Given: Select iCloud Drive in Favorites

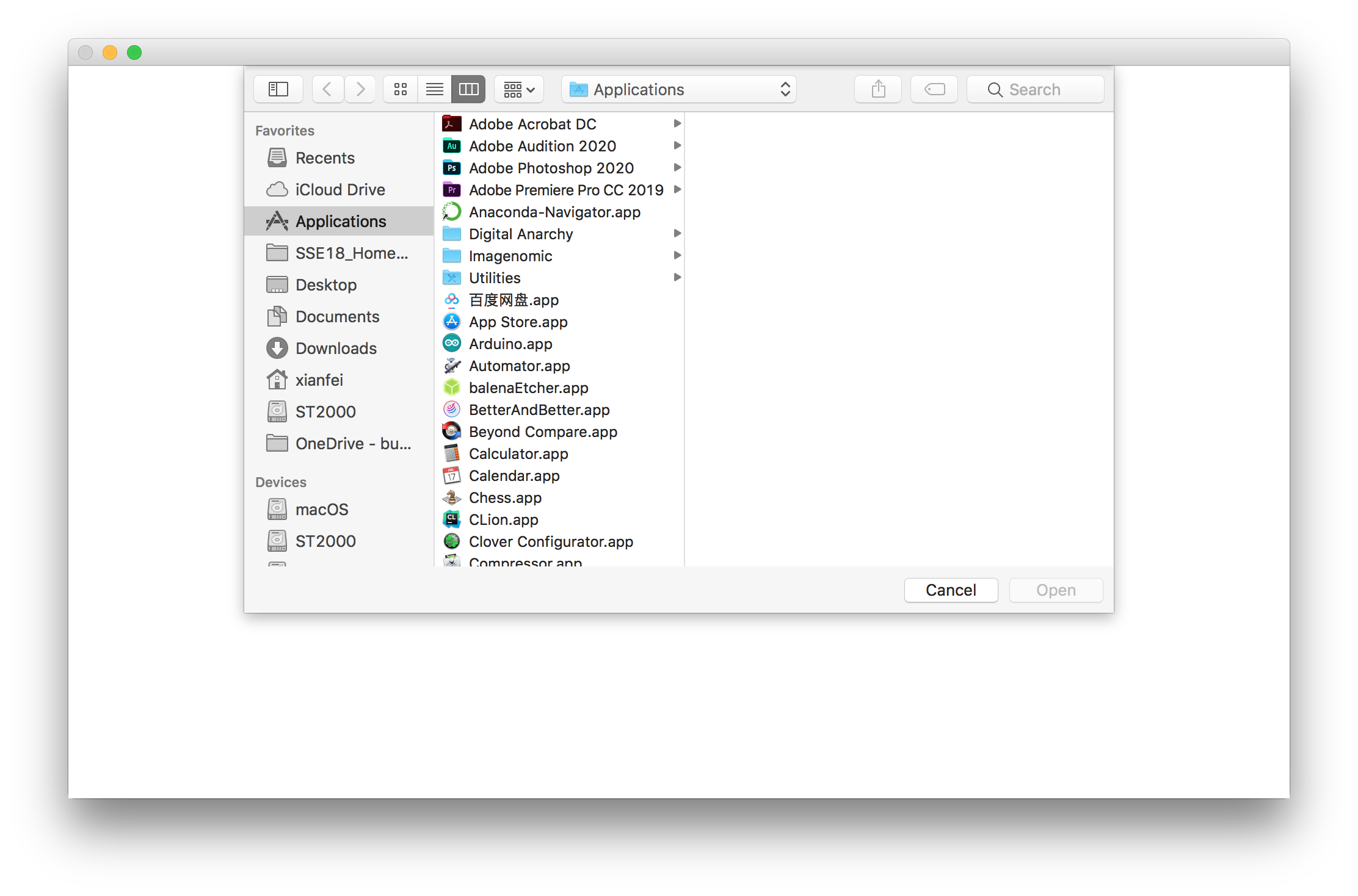Looking at the screenshot, I should 339,189.
